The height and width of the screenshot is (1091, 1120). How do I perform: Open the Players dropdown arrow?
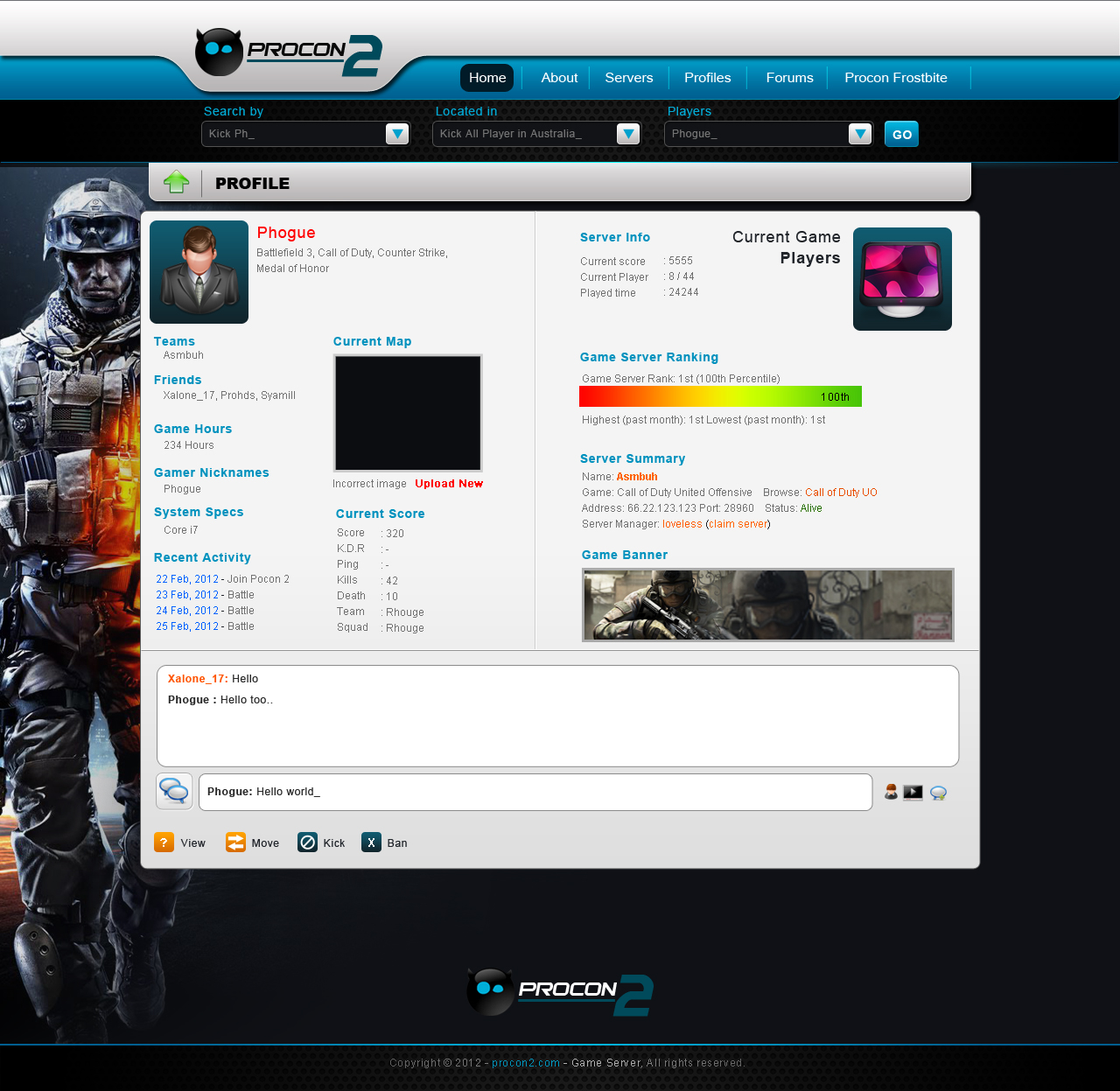860,134
